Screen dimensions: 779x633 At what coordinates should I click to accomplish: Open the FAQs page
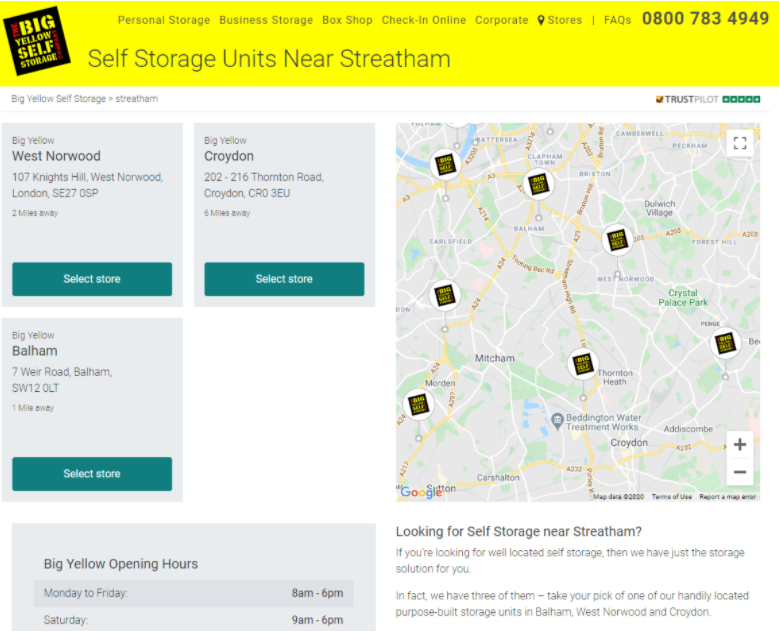618,20
